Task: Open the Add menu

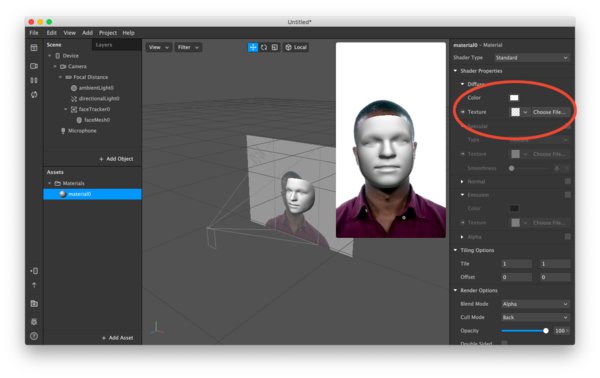Action: click(x=87, y=33)
